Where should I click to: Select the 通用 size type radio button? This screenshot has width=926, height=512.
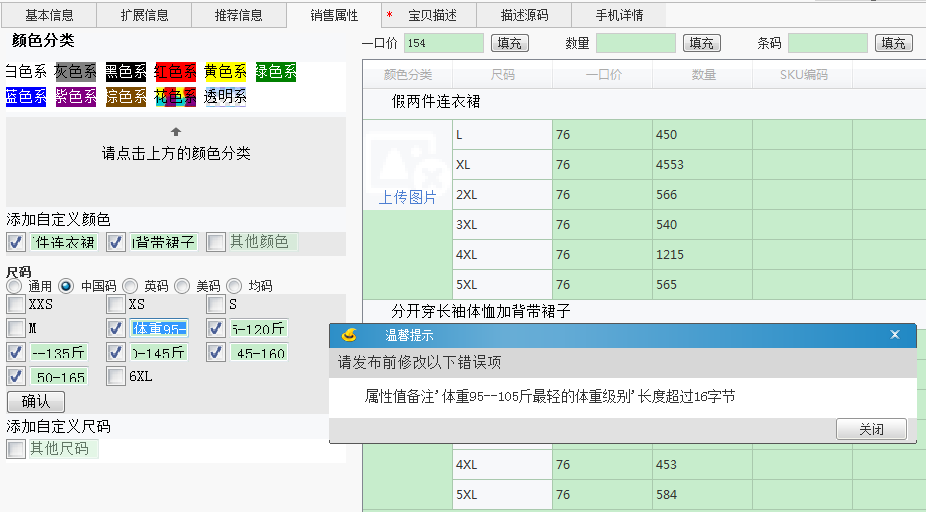click(x=16, y=286)
